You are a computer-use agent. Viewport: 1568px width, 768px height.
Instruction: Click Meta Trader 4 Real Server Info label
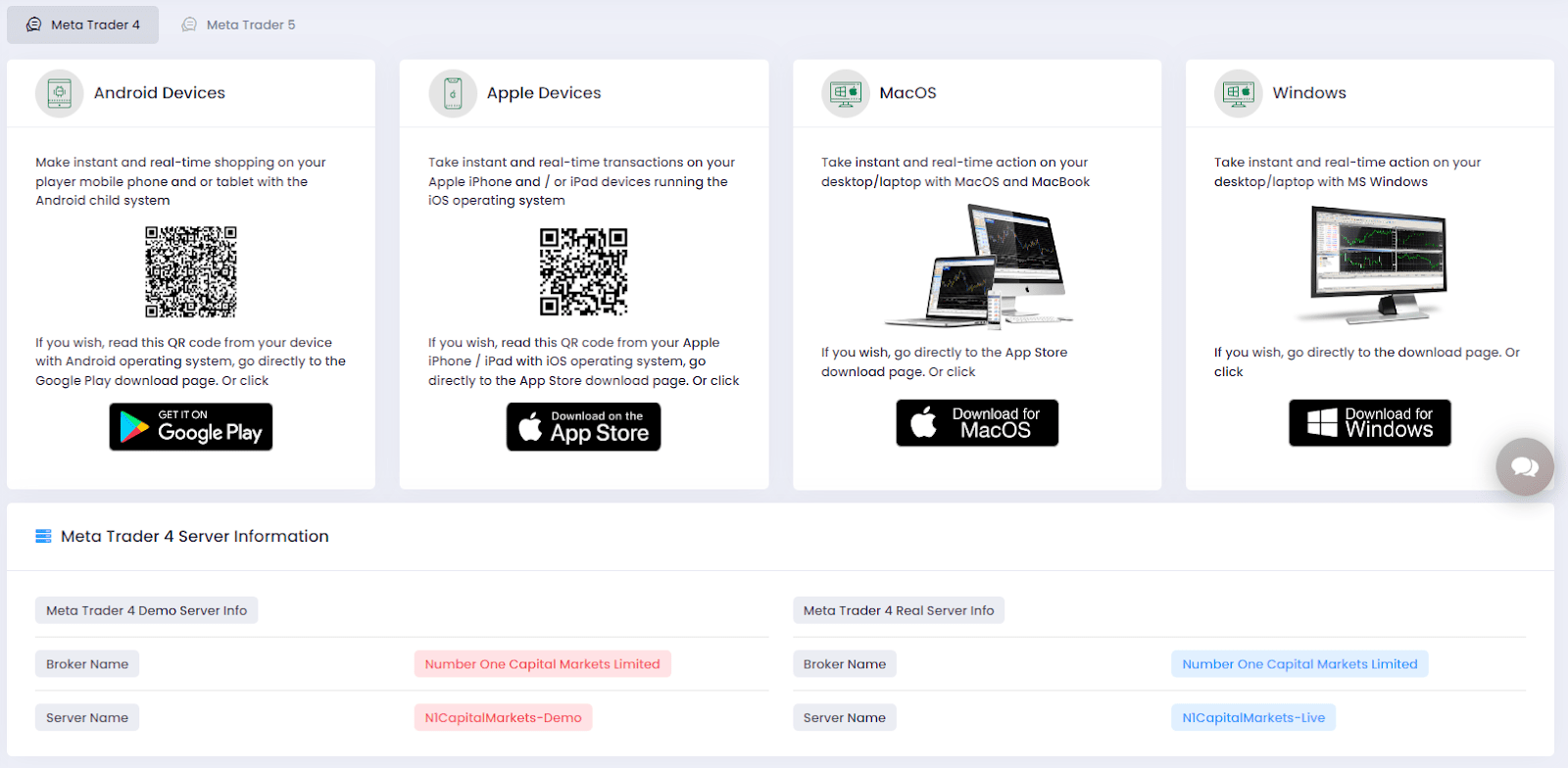pos(899,610)
